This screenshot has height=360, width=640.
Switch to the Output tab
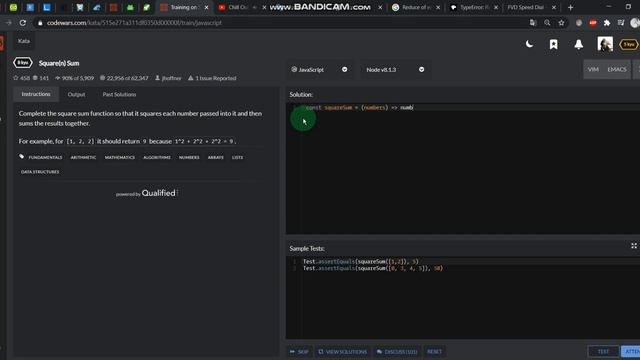pos(76,94)
